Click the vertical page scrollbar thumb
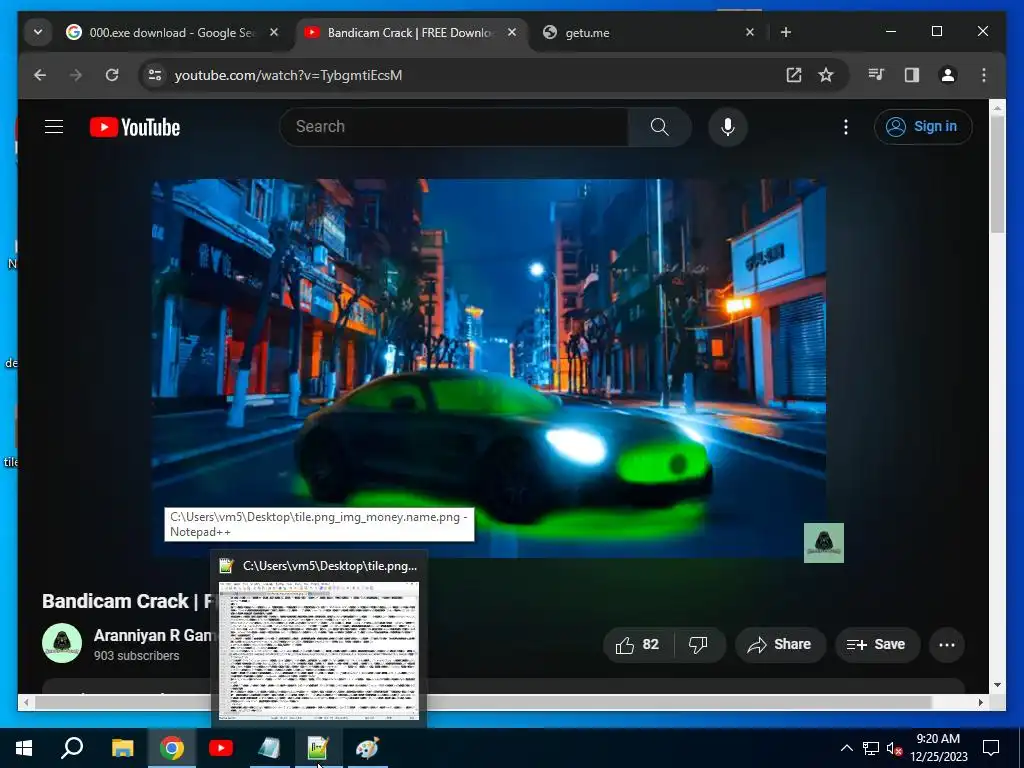Screen dimensions: 1024x768 997,175
